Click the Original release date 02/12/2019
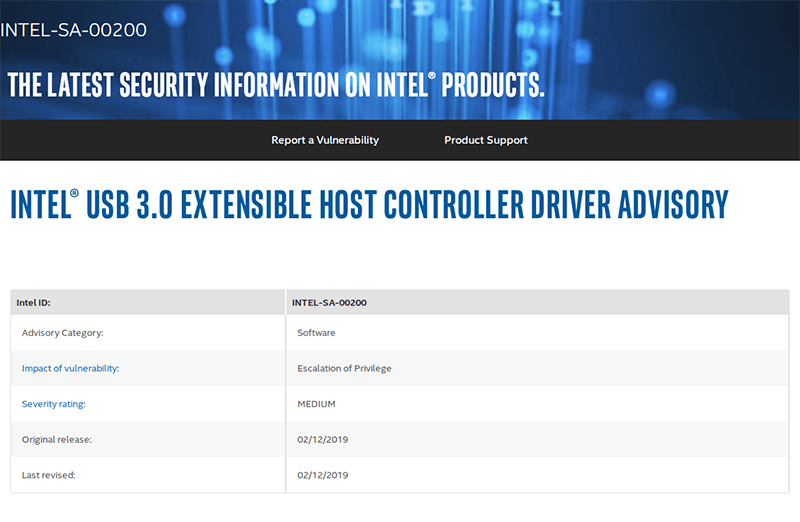Image resolution: width=800 pixels, height=522 pixels. coord(322,439)
